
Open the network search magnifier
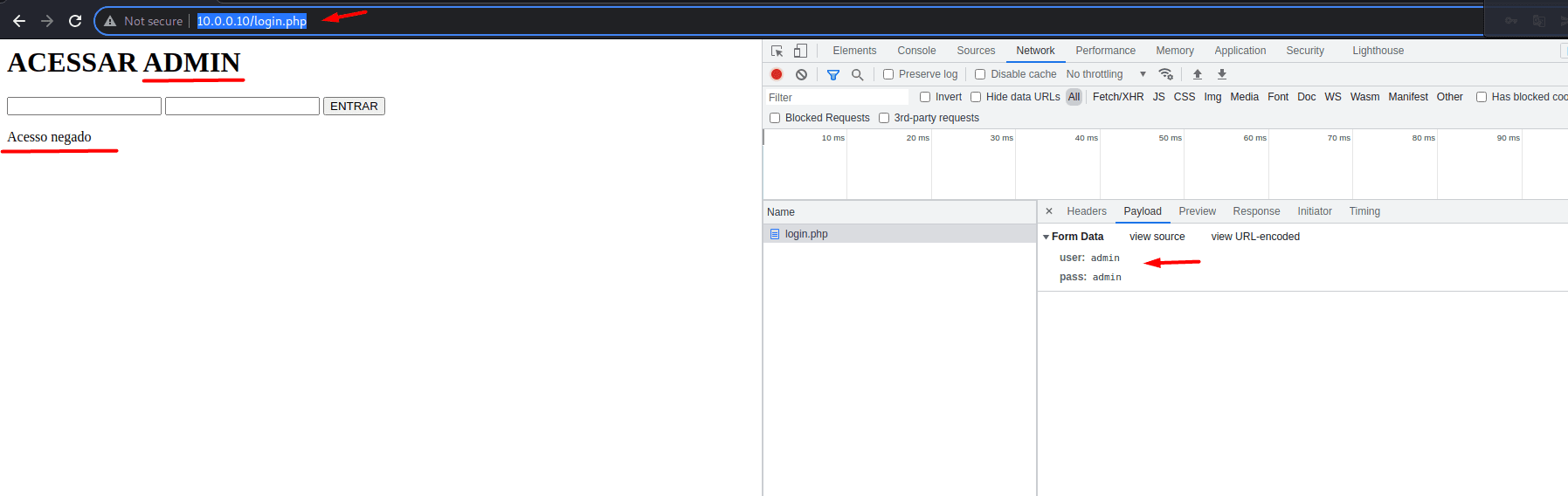pos(858,74)
